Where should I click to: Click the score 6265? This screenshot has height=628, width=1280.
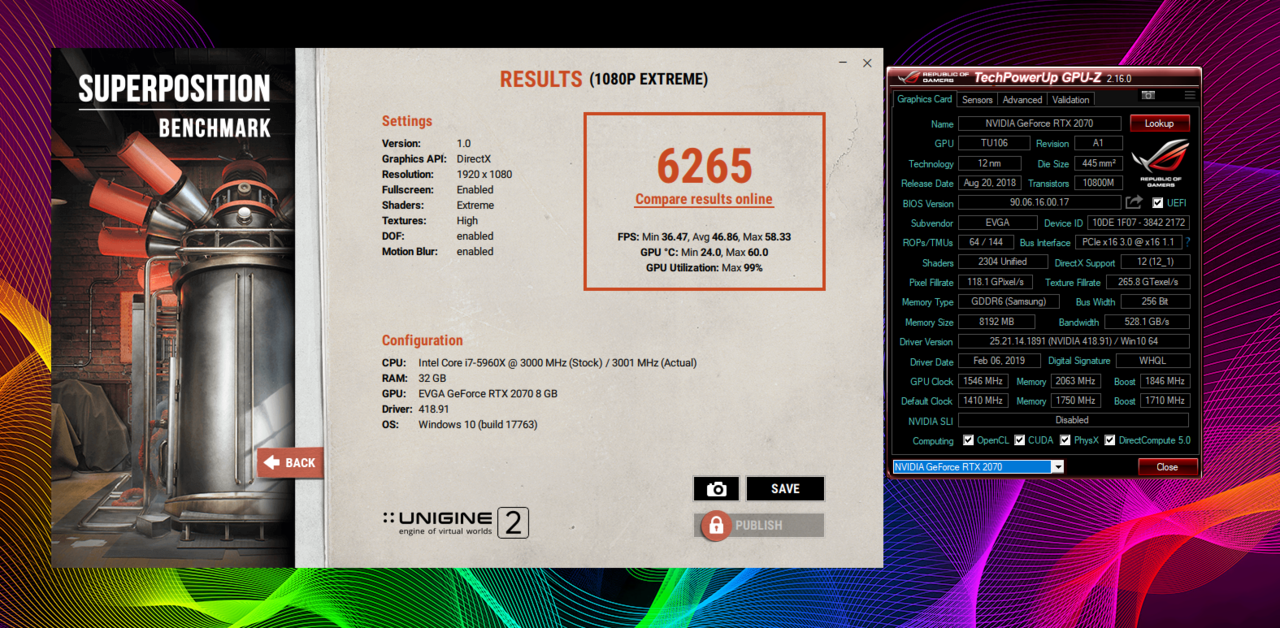point(704,165)
